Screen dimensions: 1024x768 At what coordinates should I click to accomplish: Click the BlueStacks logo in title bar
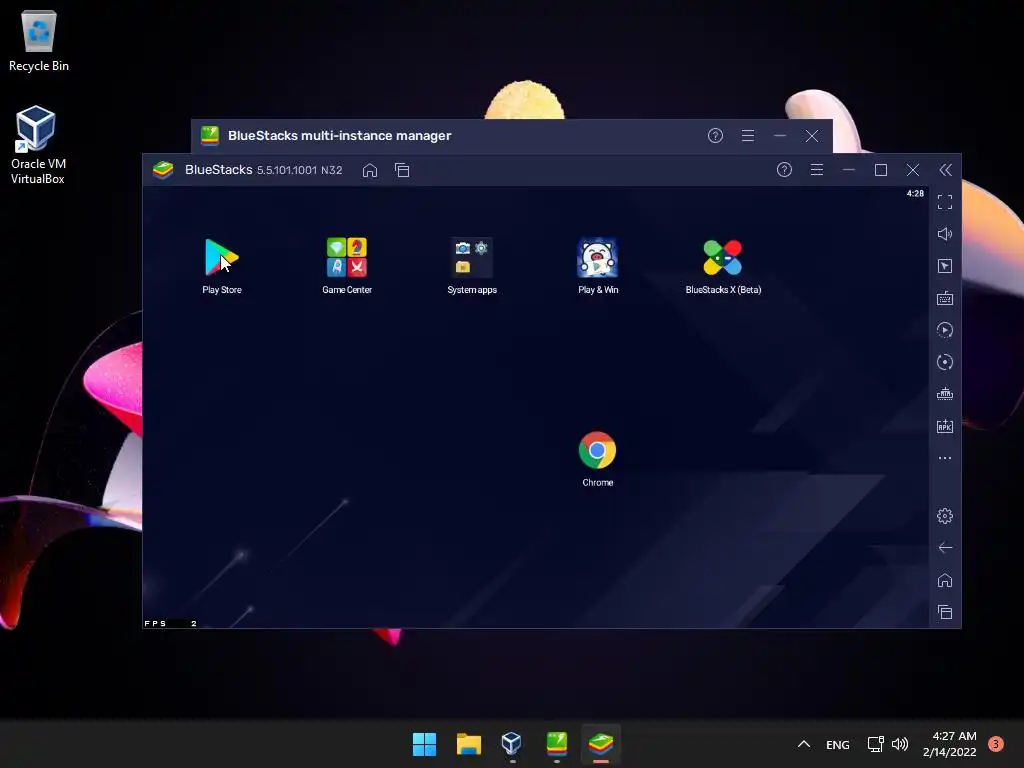point(163,170)
